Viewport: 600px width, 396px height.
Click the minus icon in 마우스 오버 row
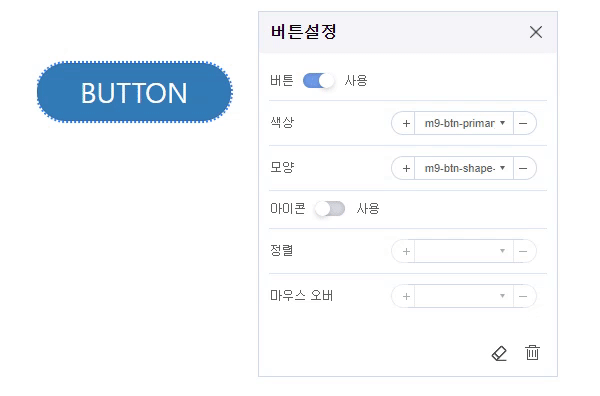tap(523, 296)
